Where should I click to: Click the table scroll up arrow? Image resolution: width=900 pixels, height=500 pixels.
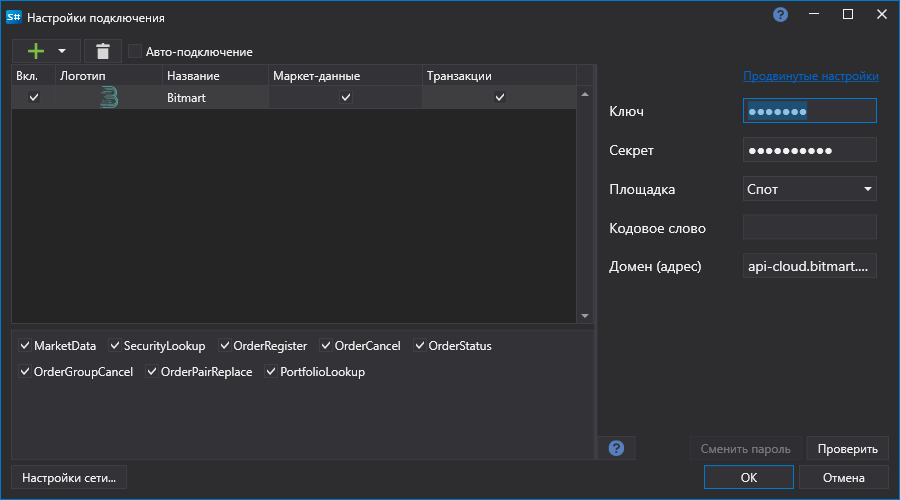585,95
